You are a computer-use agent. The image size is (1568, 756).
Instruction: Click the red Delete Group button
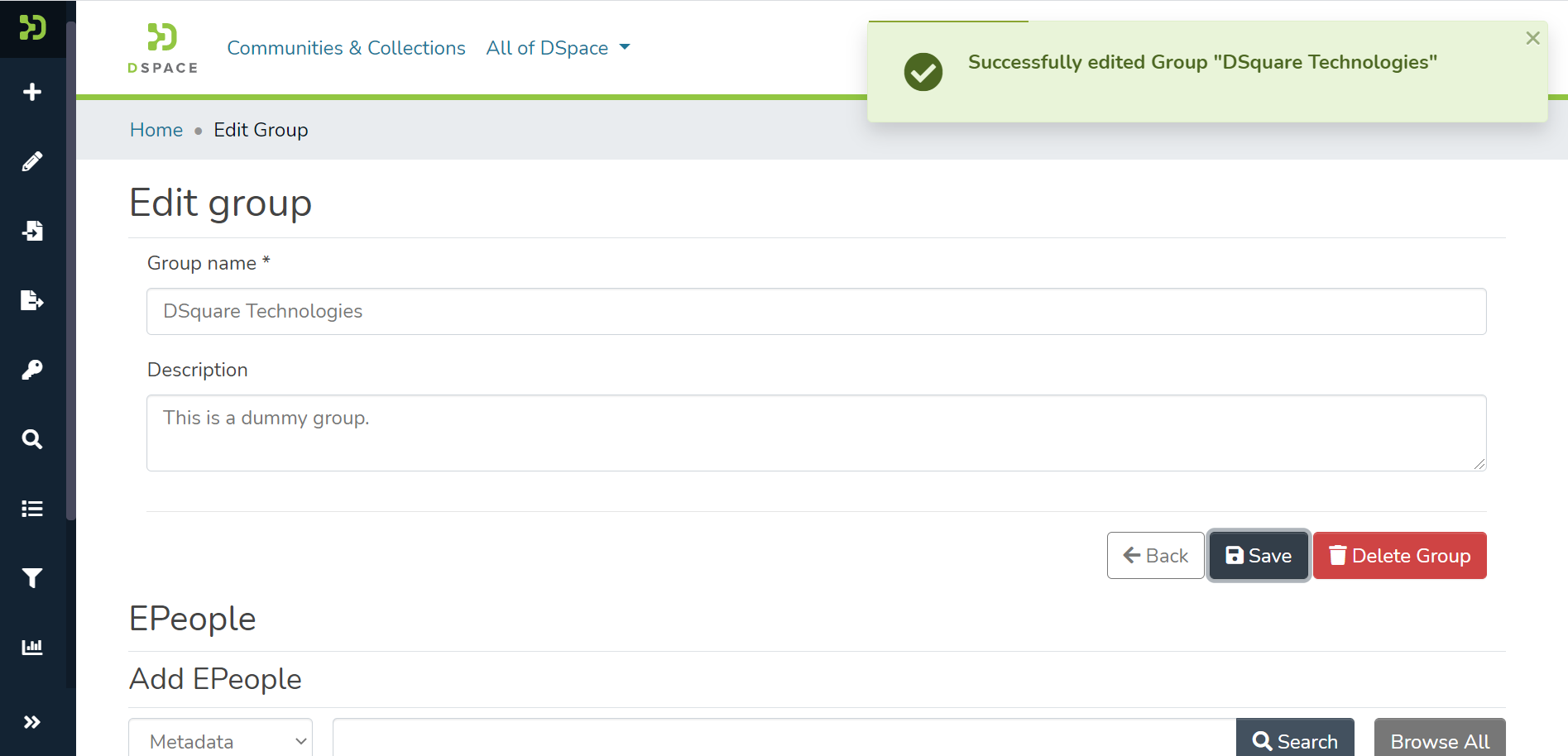[1399, 556]
